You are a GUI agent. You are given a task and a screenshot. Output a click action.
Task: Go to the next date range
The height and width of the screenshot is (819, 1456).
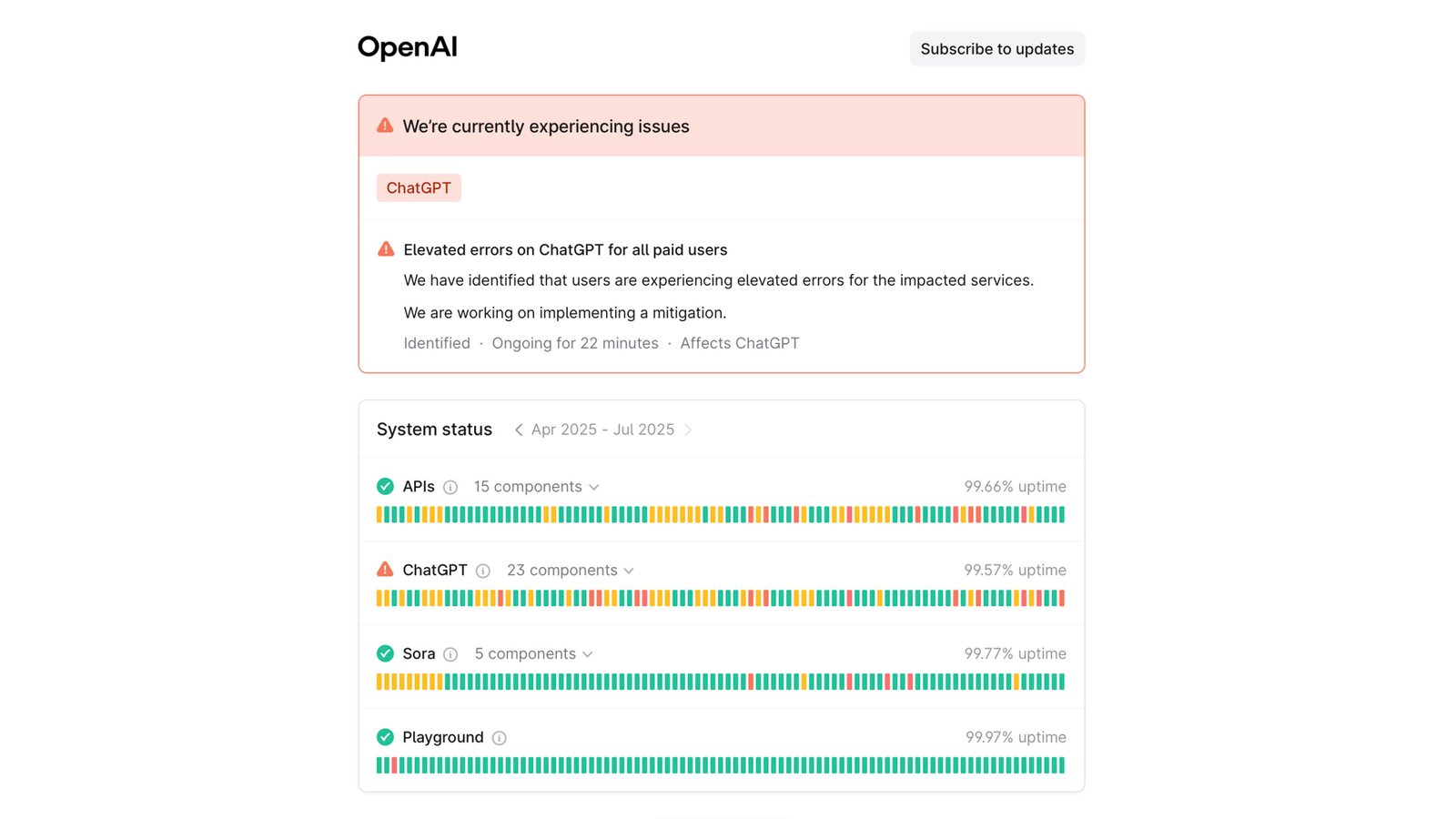click(x=688, y=430)
